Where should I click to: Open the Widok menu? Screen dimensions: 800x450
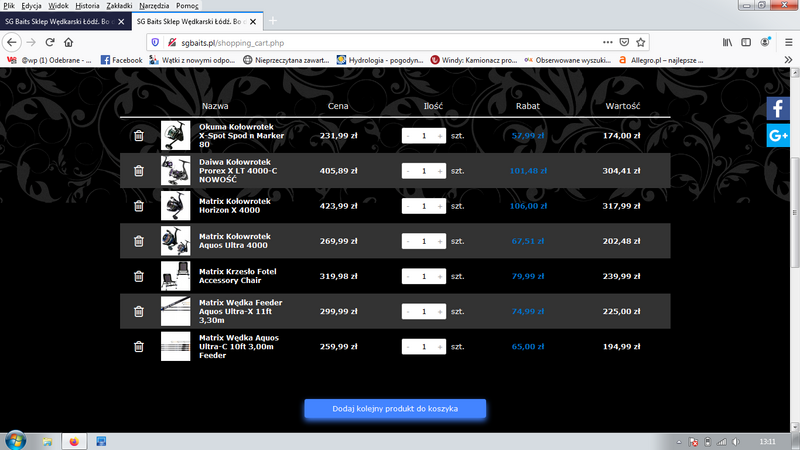pyautogui.click(x=58, y=6)
